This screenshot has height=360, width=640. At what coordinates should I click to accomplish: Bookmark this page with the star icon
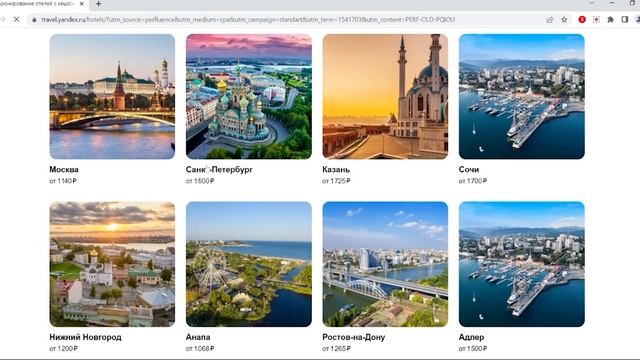coord(564,20)
